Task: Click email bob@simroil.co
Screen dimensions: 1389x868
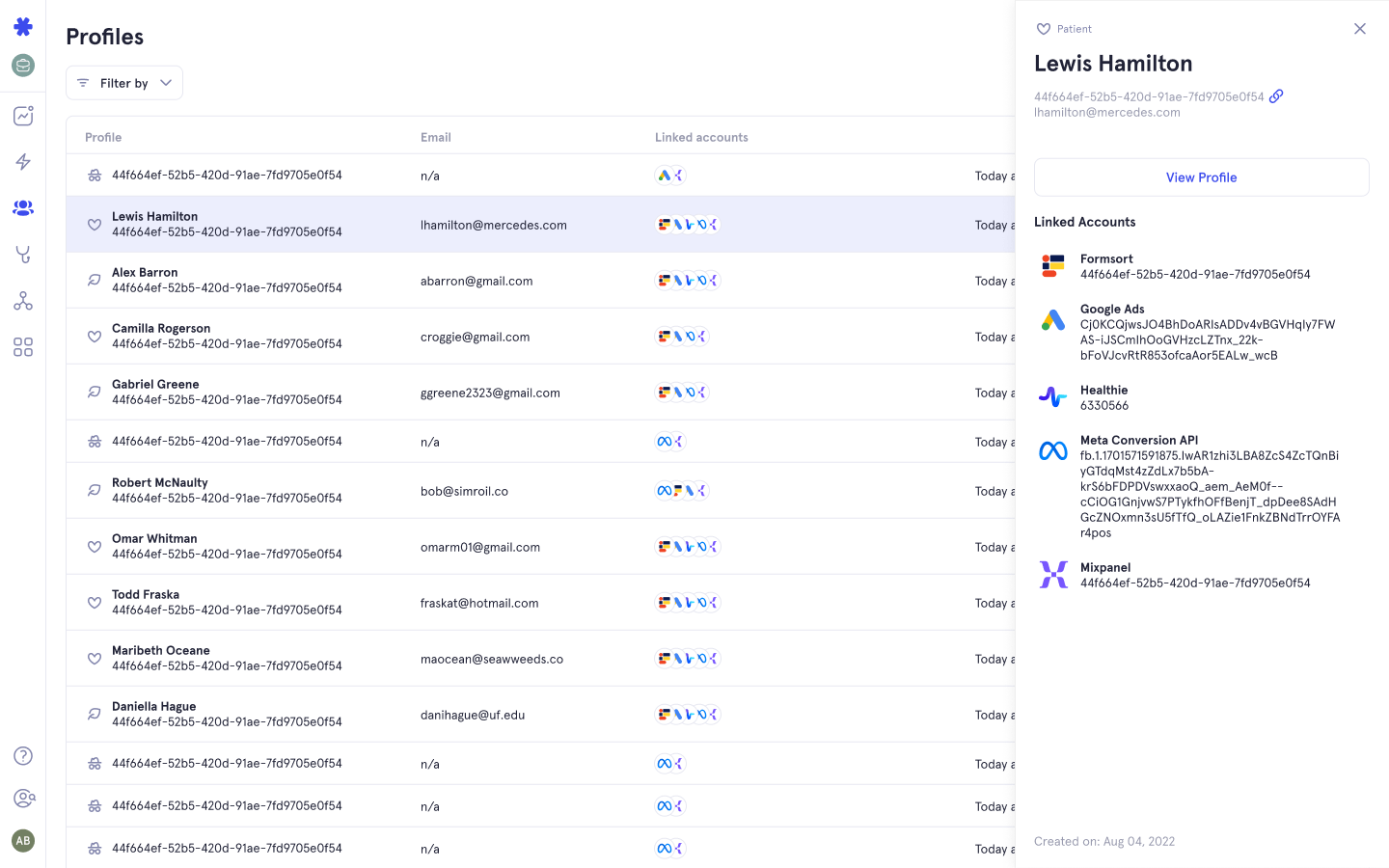Action: (464, 492)
